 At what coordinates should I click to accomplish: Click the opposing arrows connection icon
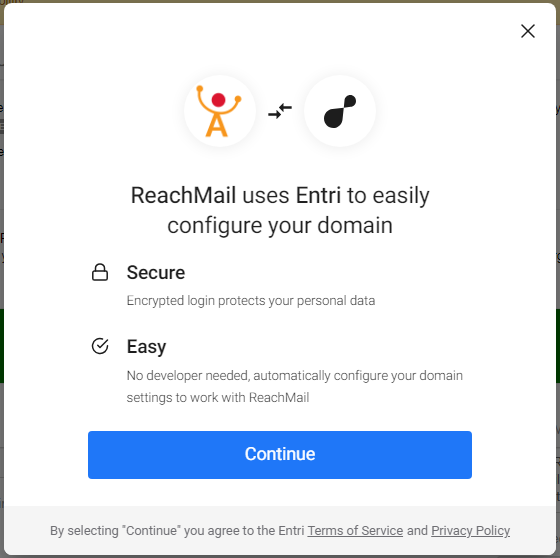[280, 111]
